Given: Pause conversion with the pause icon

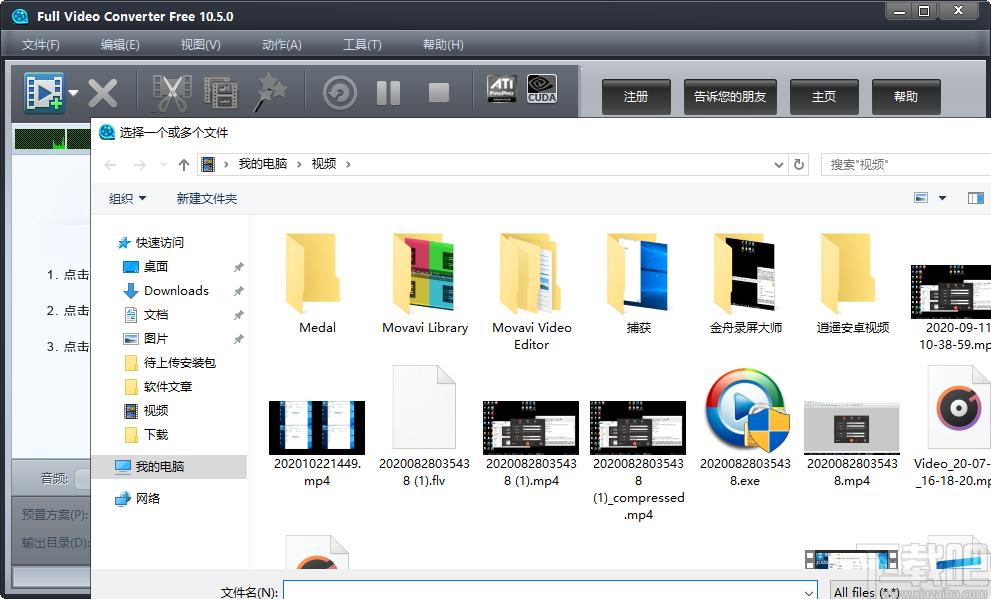Looking at the screenshot, I should pyautogui.click(x=388, y=93).
